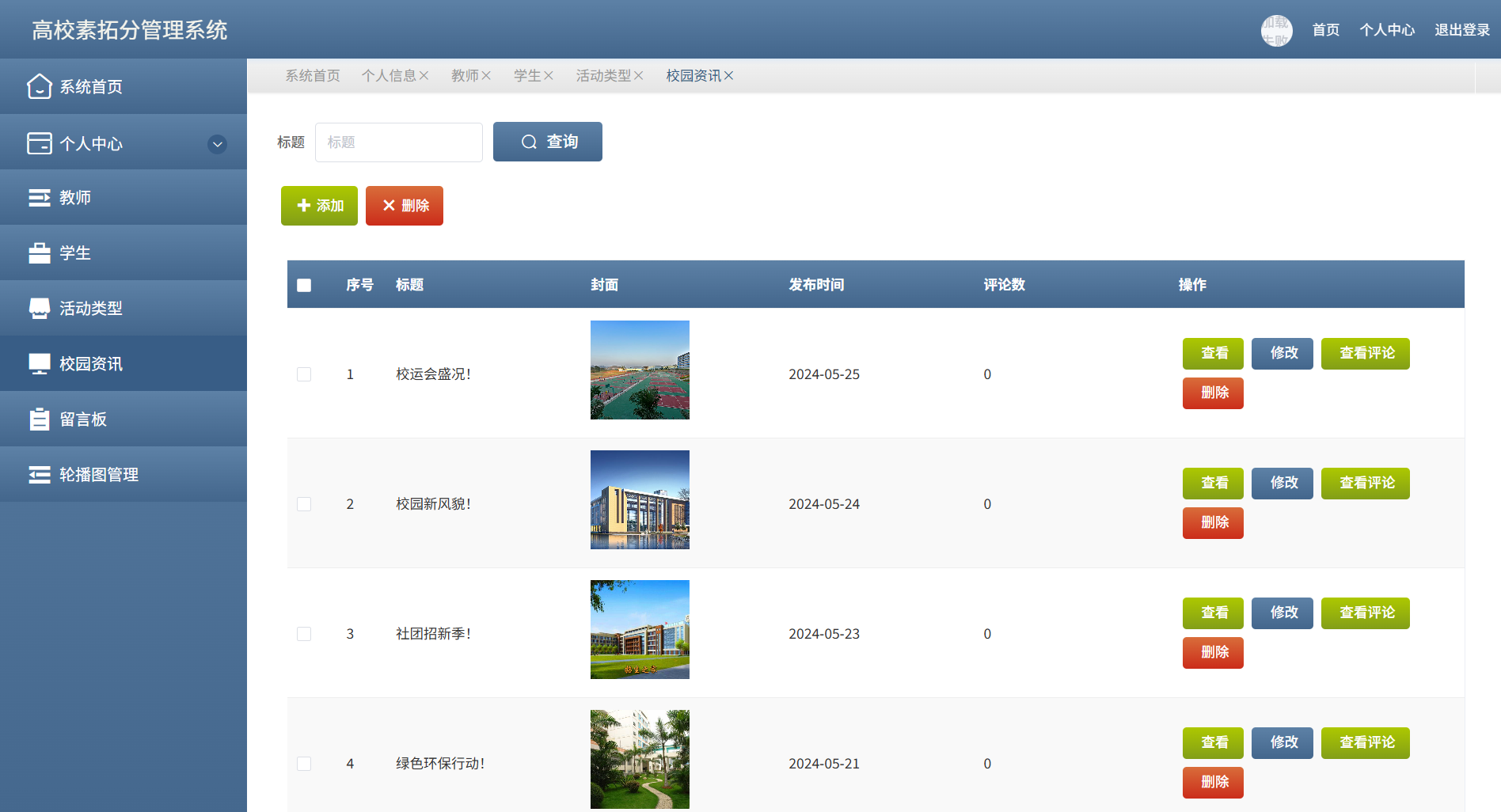The width and height of the screenshot is (1501, 812).
Task: Click the 查询 search button
Action: (548, 142)
